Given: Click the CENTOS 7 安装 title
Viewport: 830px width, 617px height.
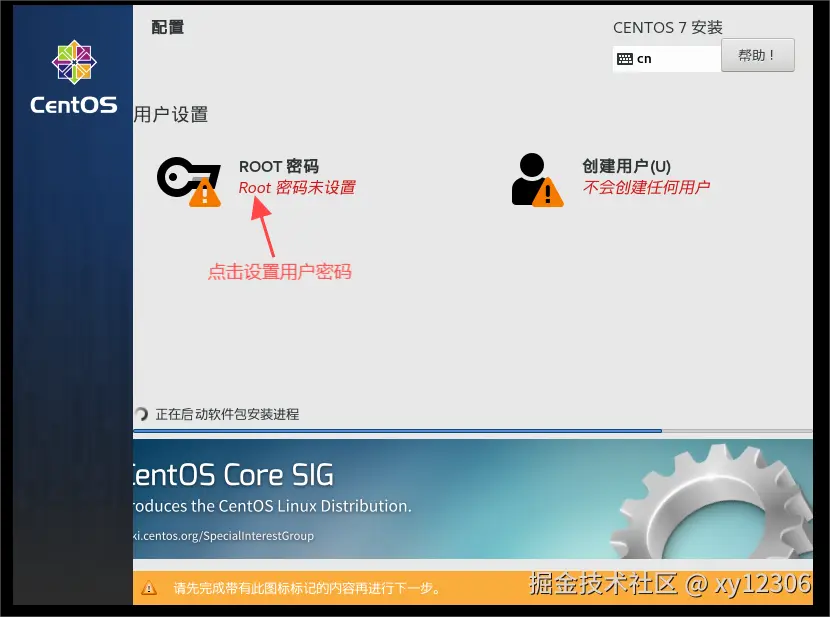Looking at the screenshot, I should point(667,28).
